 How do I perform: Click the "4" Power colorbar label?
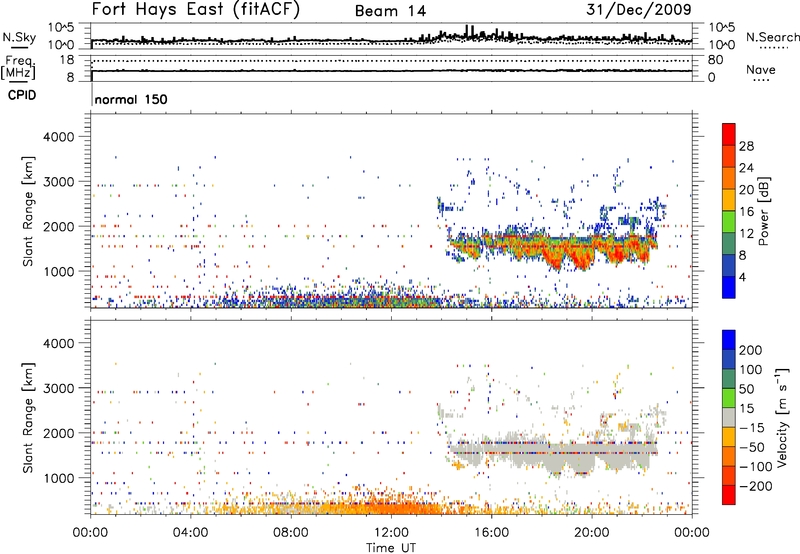tap(742, 278)
